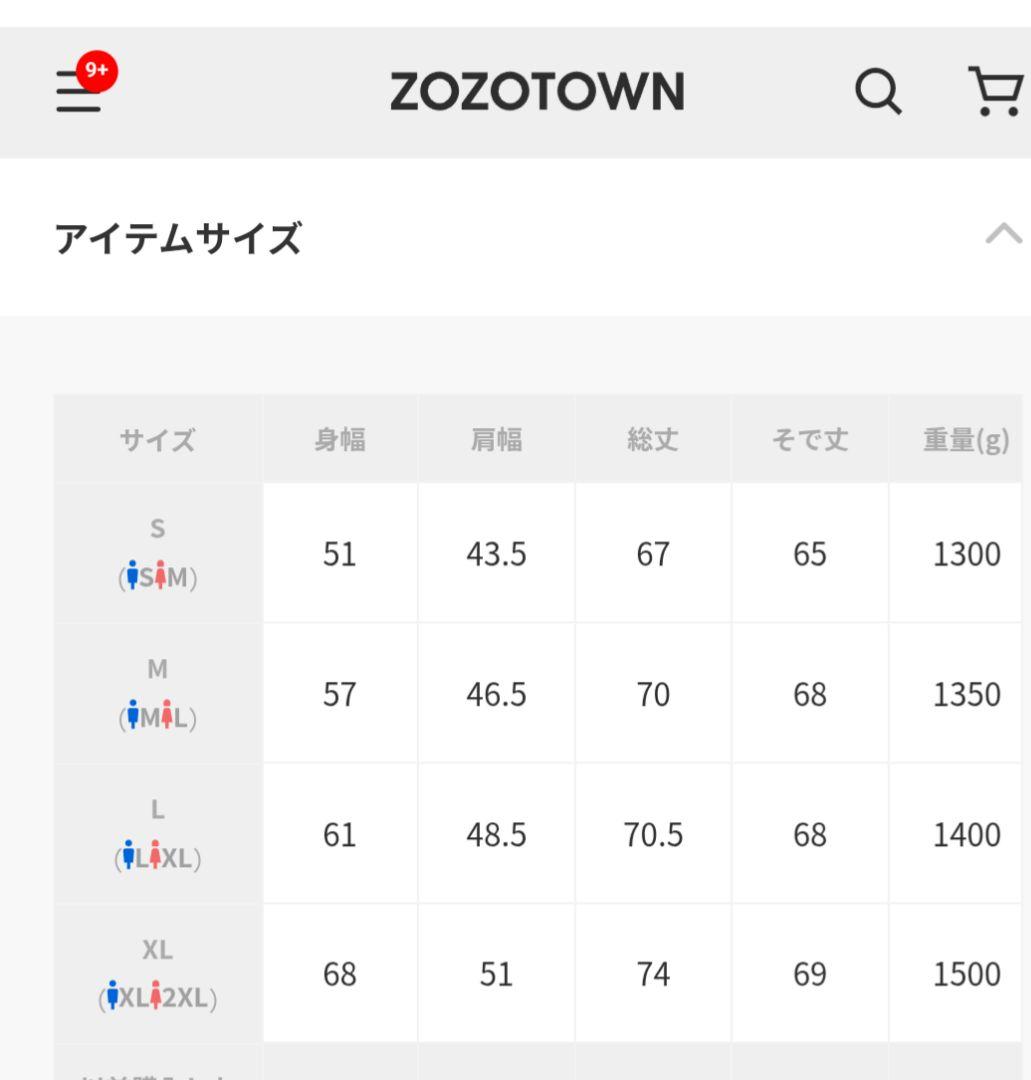
Task: Collapse the アイテムサイズ section chevron
Action: 1003,233
